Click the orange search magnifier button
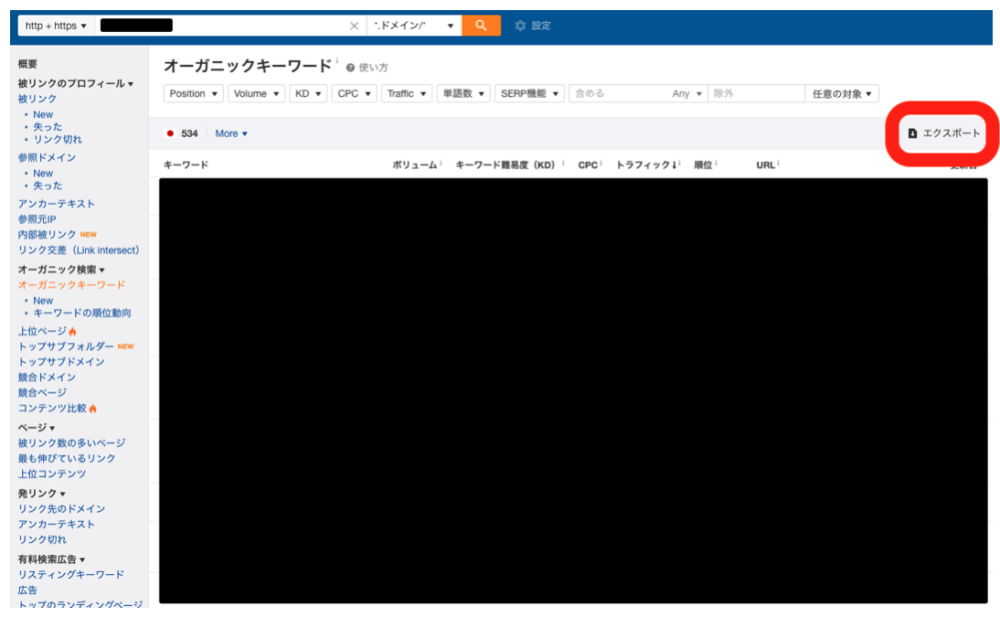 [x=481, y=26]
